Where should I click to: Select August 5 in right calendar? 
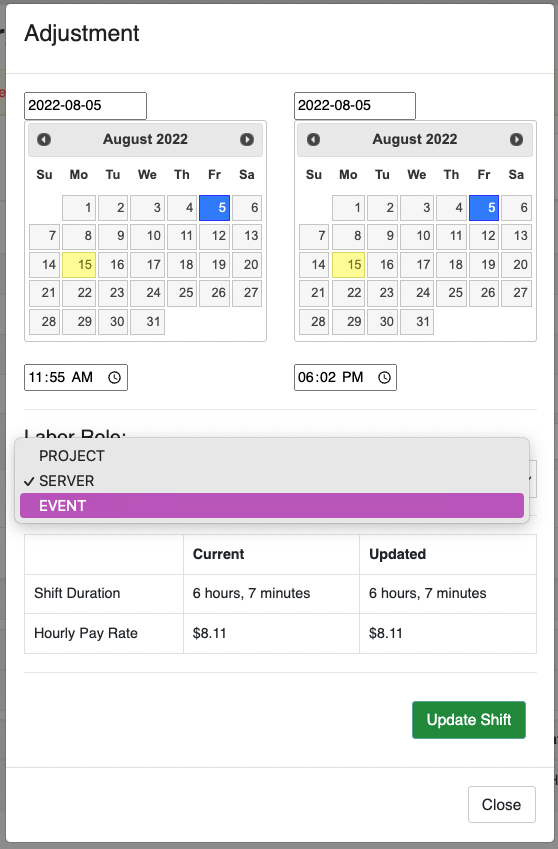pos(484,208)
